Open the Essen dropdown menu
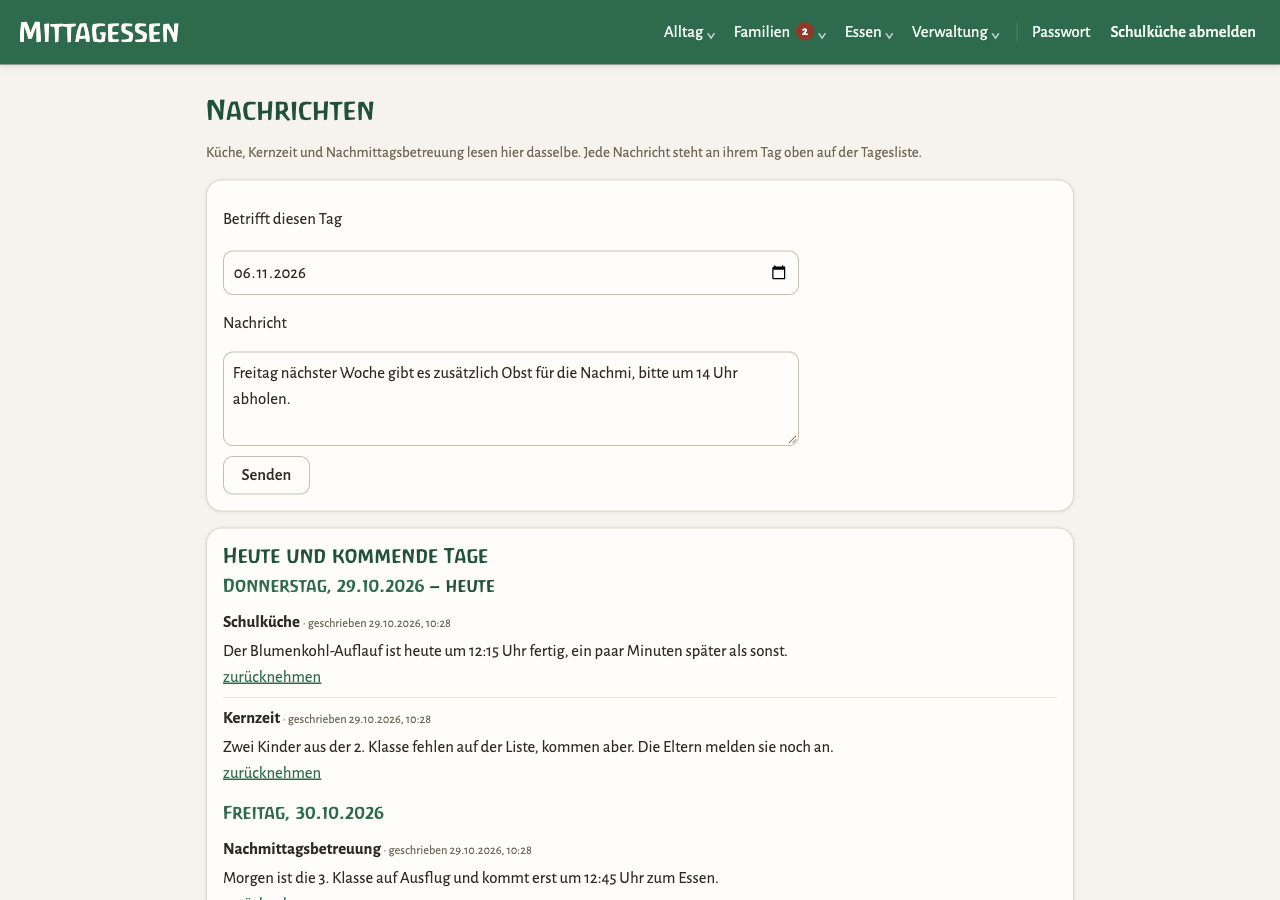Screen dimensions: 1280x900 pyautogui.click(x=868, y=32)
